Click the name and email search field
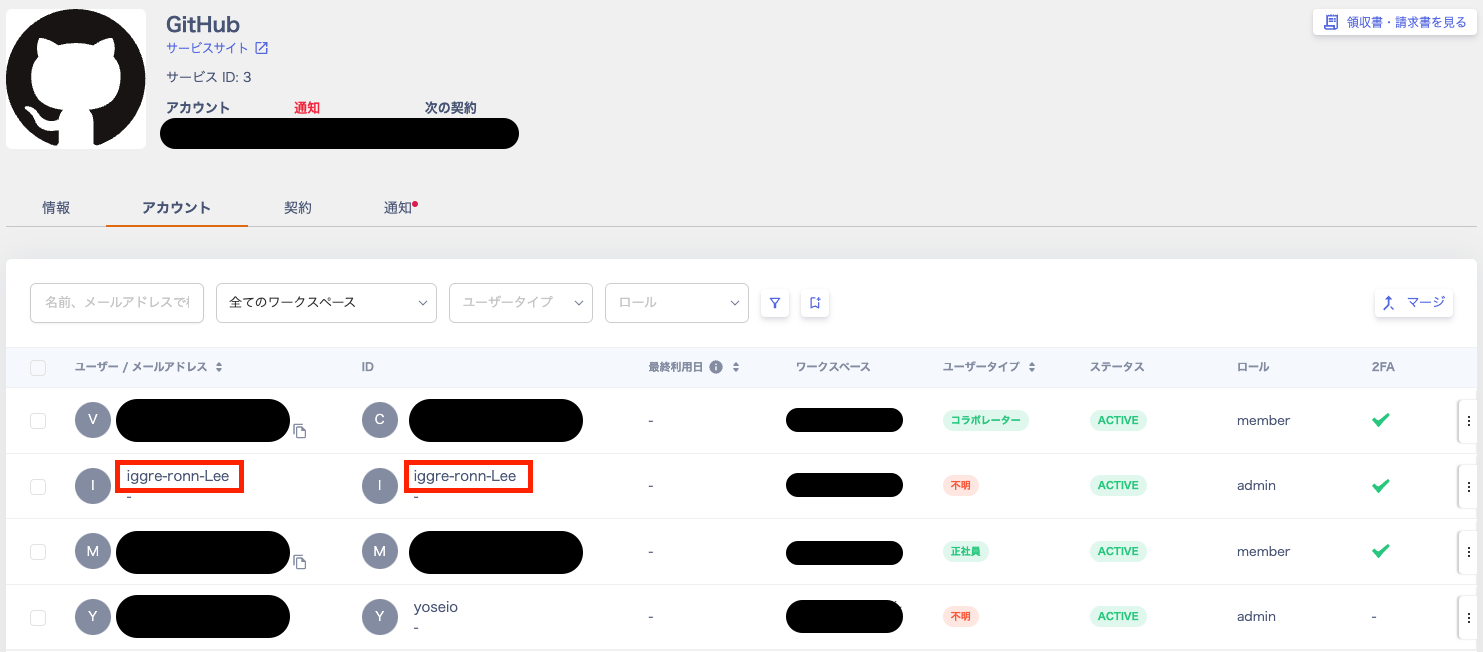1483x652 pixels. [x=117, y=303]
